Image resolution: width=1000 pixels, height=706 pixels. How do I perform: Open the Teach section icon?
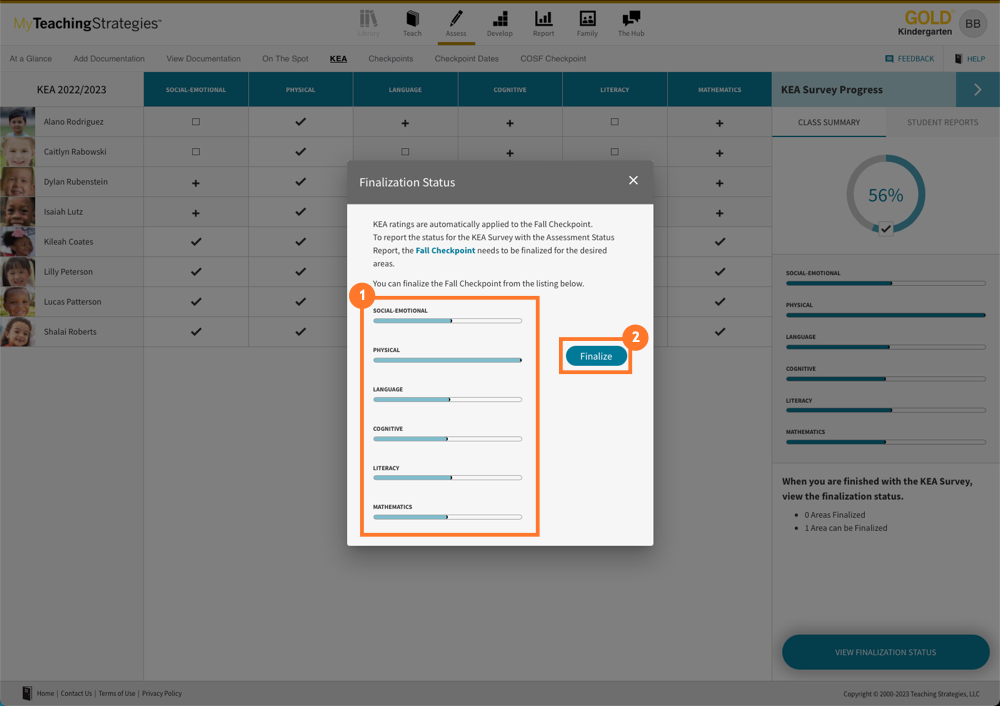pyautogui.click(x=412, y=20)
